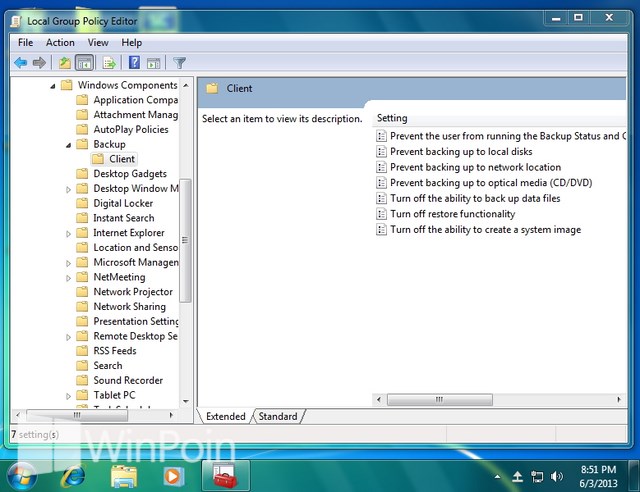Expand the Desktop Window Manager node
Image resolution: width=640 pixels, height=492 pixels.
[x=69, y=189]
